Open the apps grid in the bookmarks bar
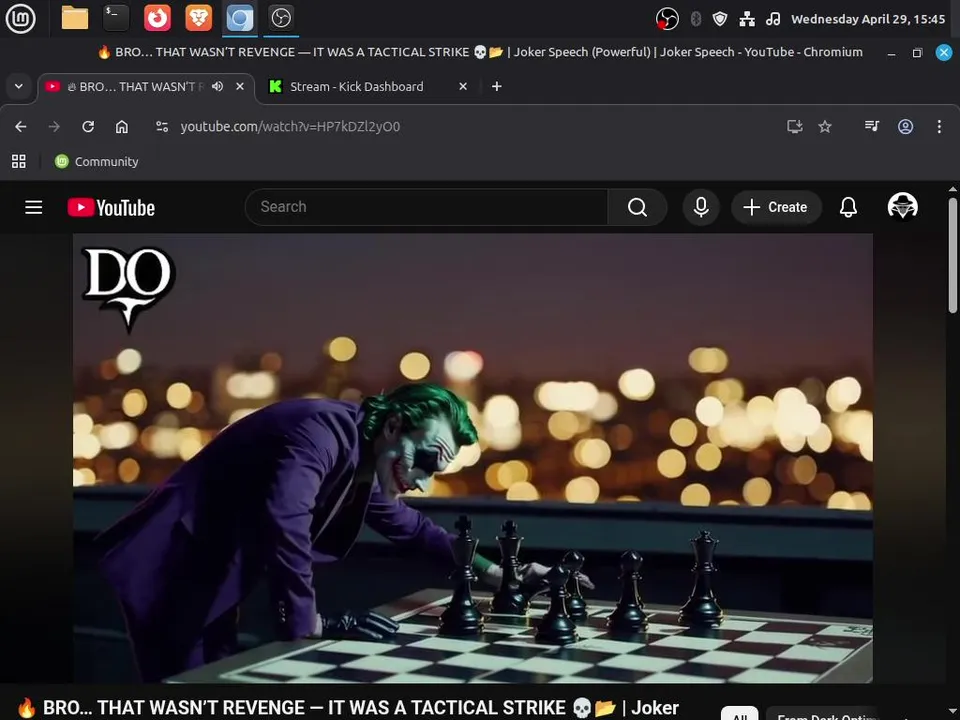The height and width of the screenshot is (720, 960). click(x=19, y=162)
